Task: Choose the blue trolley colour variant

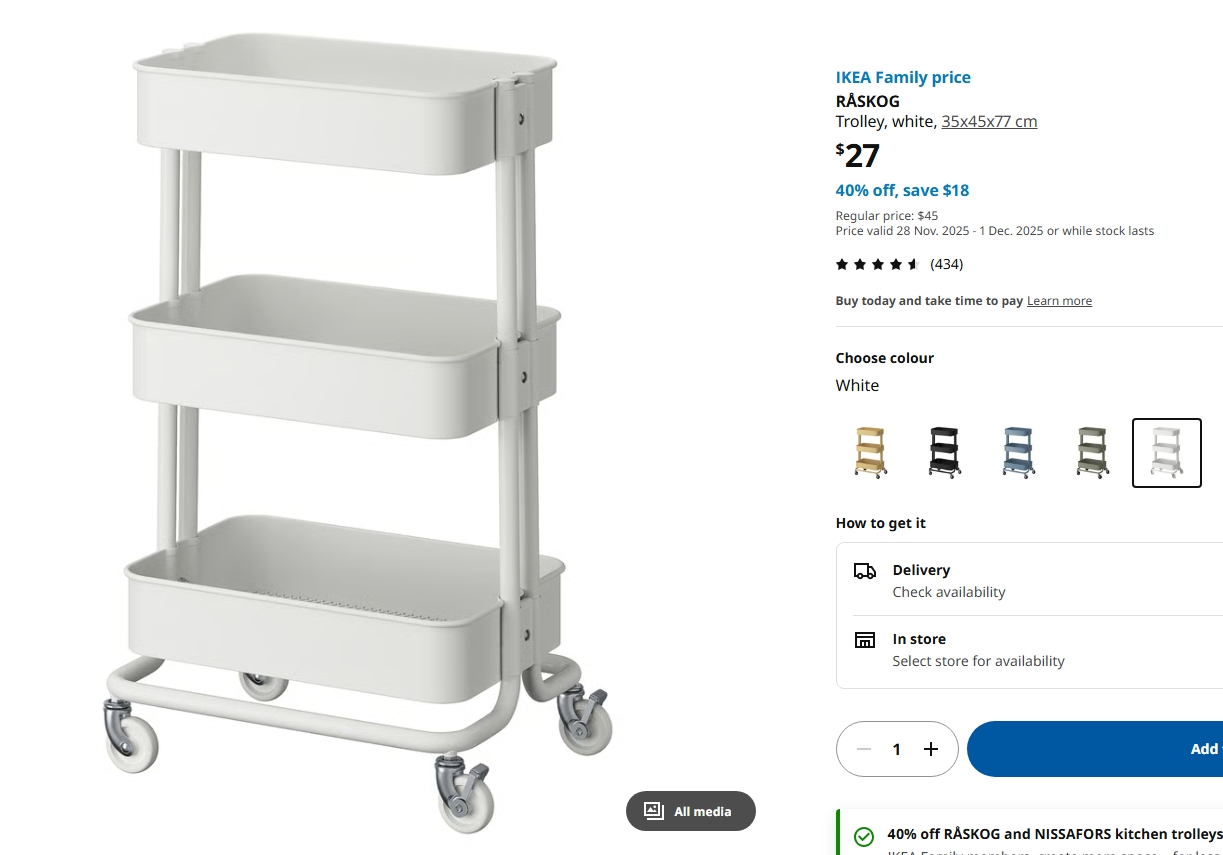Action: click(1018, 452)
